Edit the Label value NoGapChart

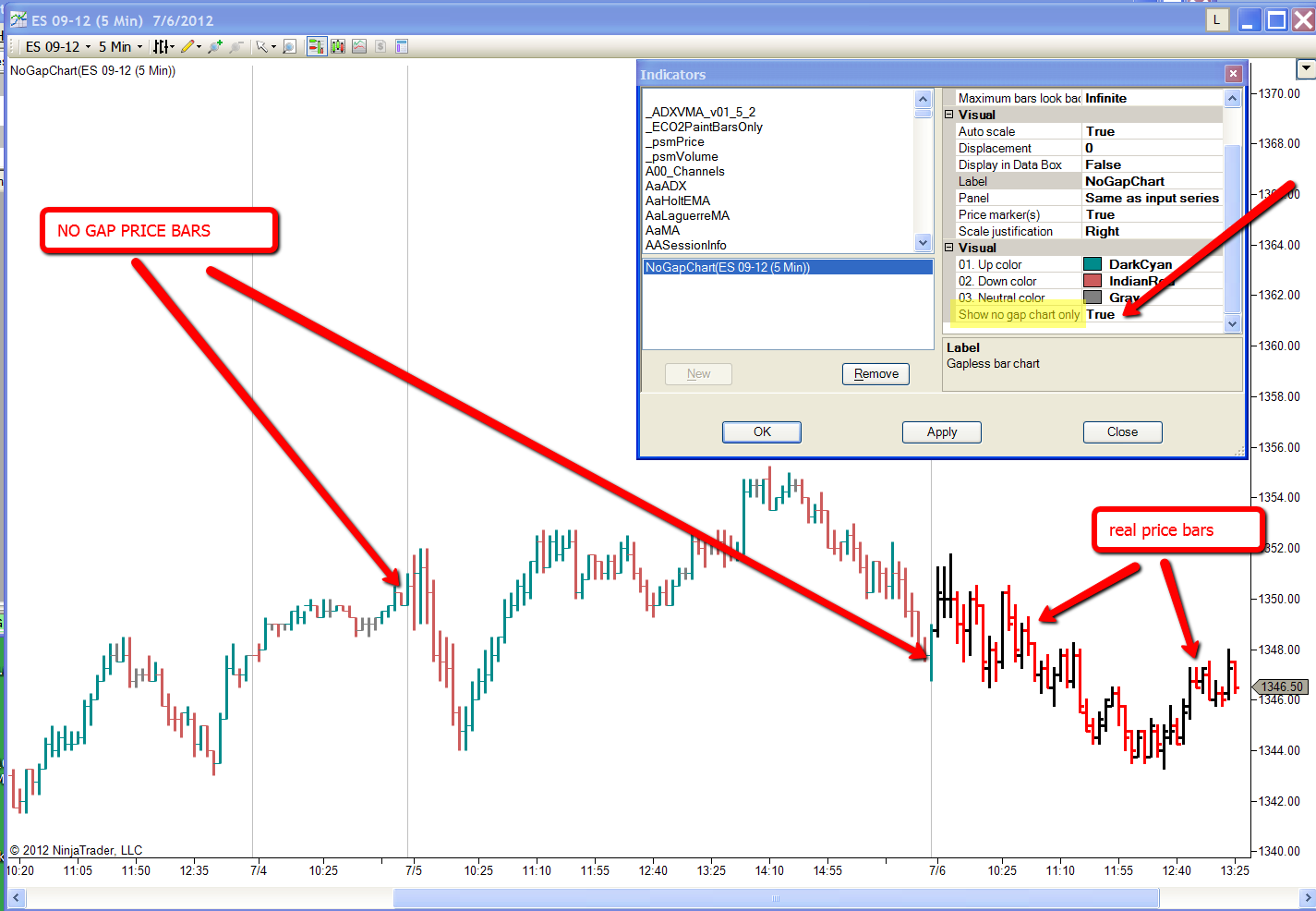point(1153,181)
